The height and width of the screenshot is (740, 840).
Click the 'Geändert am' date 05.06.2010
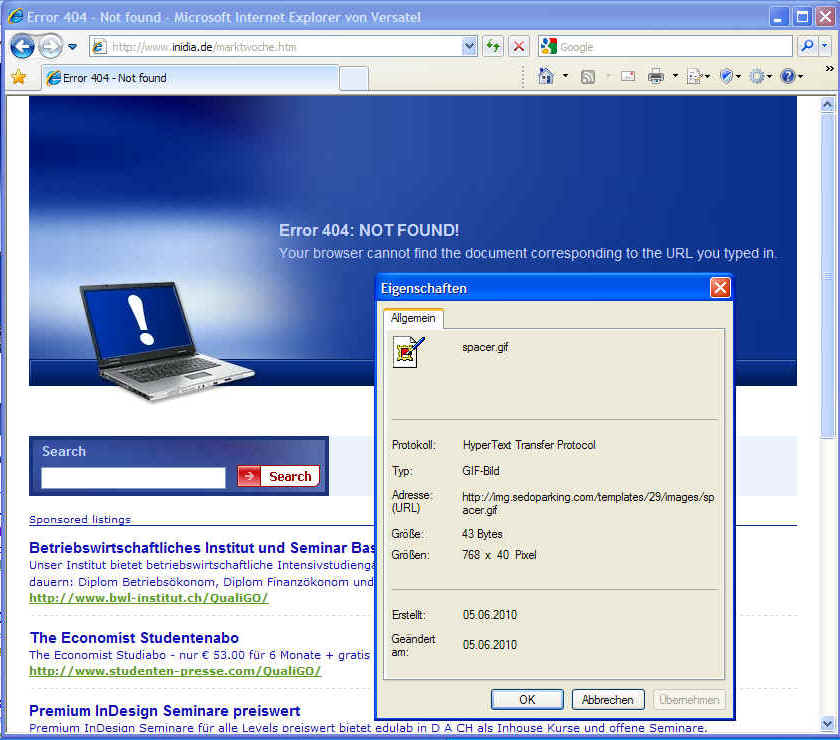[x=490, y=645]
